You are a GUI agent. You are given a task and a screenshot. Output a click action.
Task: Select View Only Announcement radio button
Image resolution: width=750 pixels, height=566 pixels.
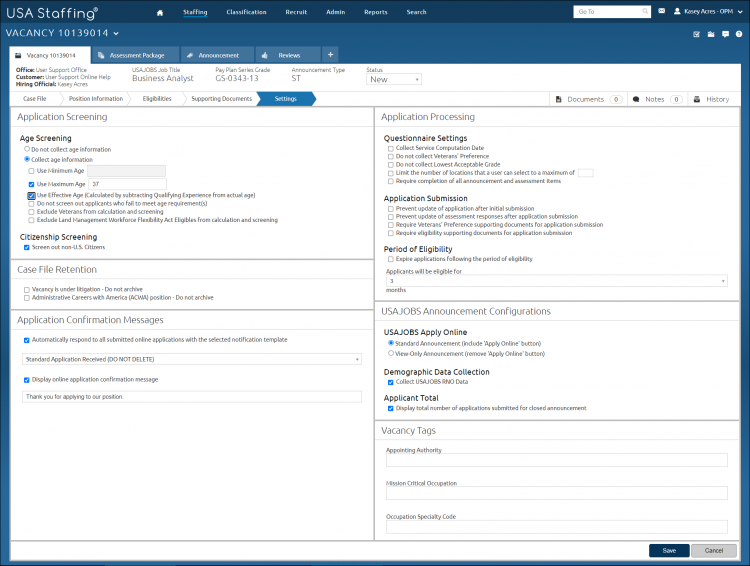coord(391,353)
